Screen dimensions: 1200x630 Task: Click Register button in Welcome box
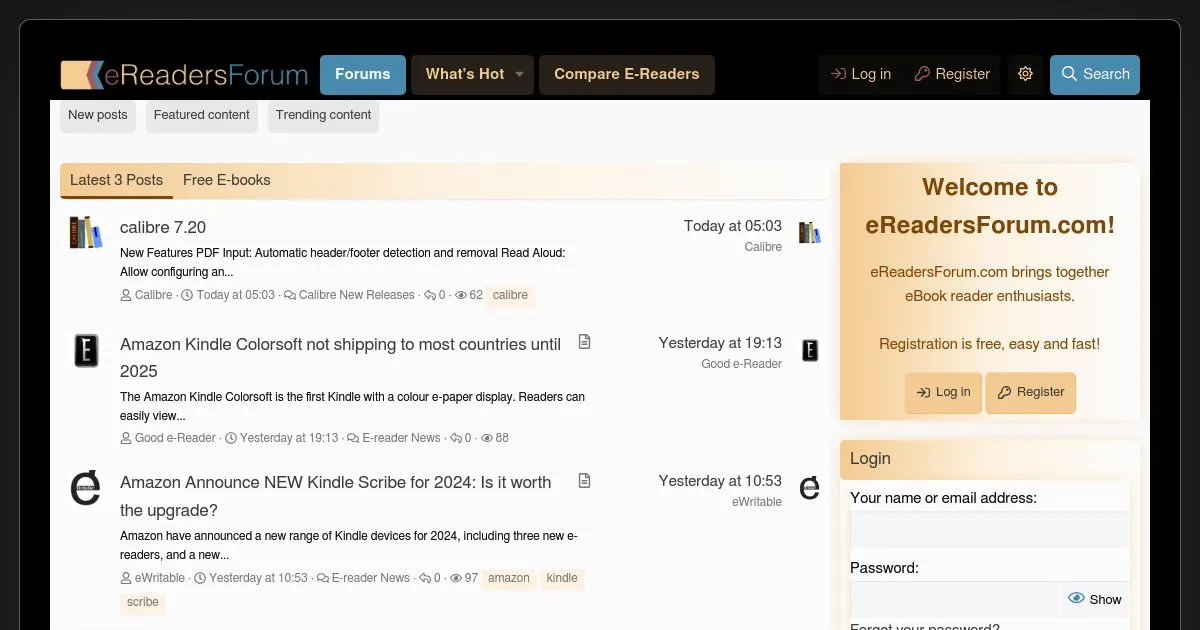(x=1030, y=392)
